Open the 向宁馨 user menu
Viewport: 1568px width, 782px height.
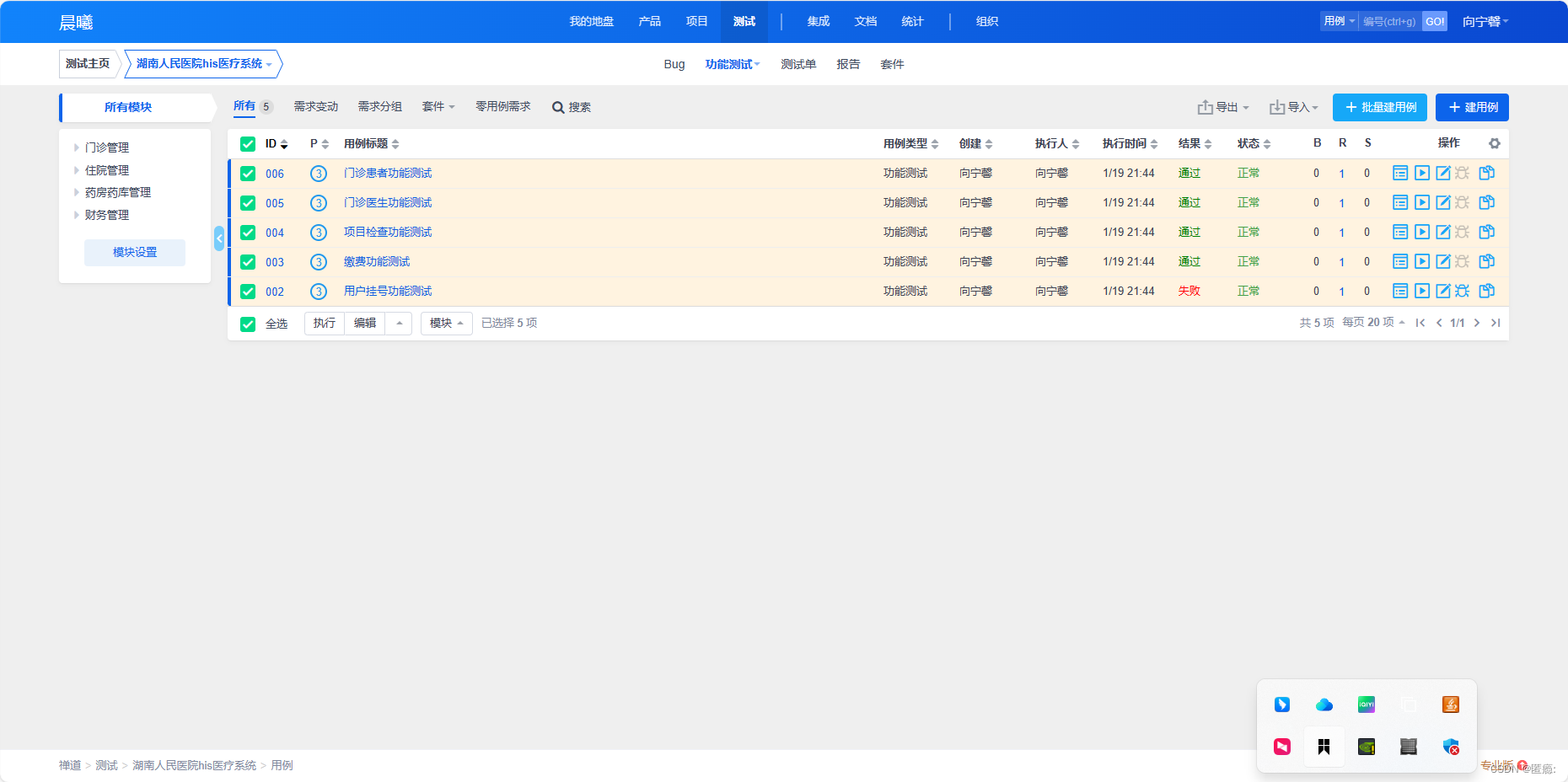[x=1485, y=22]
